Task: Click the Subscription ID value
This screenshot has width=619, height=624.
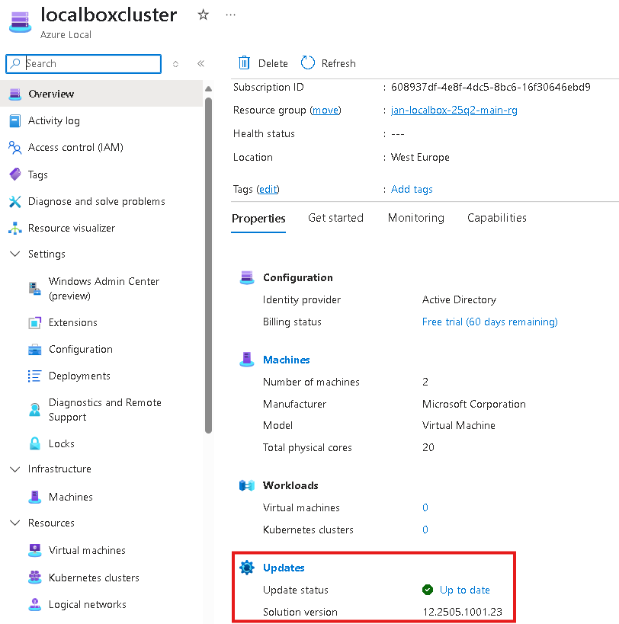Action: [x=490, y=87]
